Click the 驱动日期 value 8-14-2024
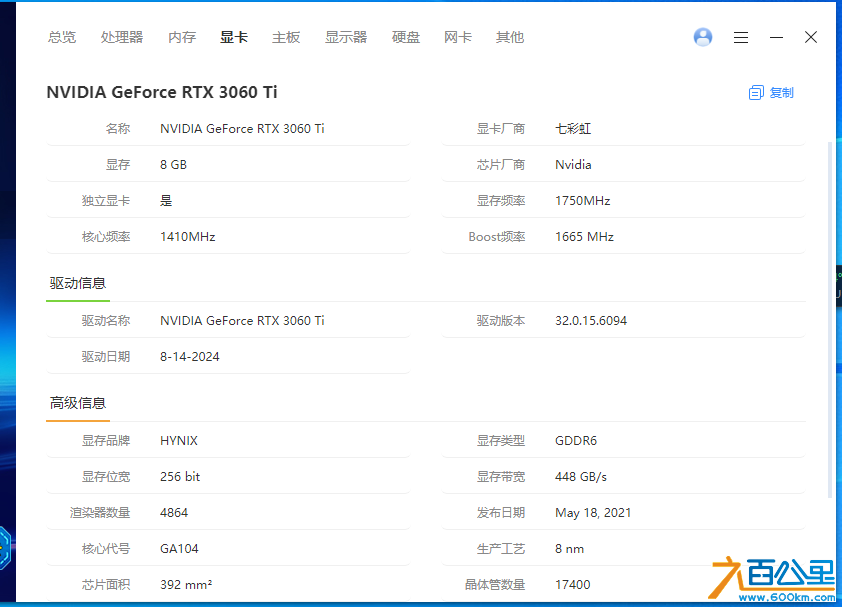The width and height of the screenshot is (842, 607). click(190, 357)
